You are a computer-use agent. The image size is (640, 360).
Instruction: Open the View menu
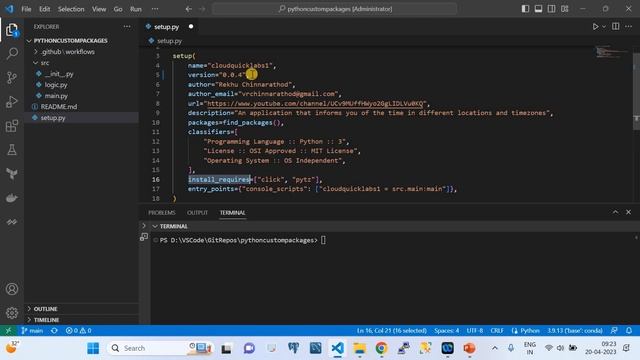pos(99,9)
